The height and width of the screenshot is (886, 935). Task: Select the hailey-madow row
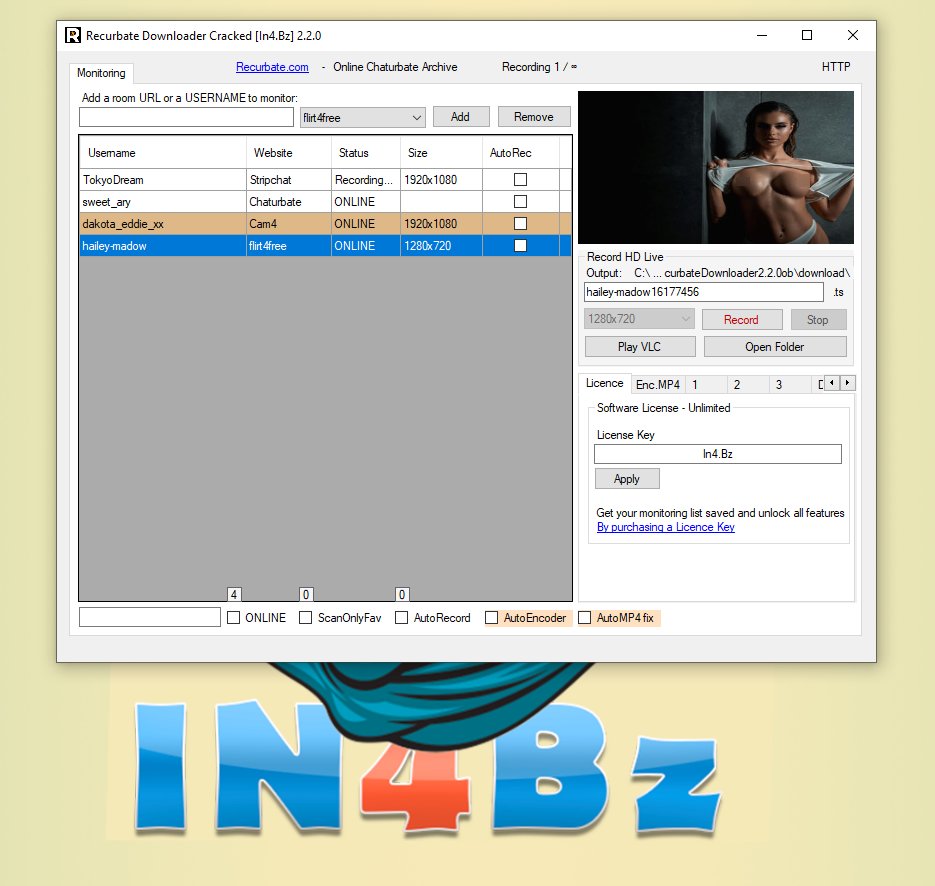tap(325, 246)
